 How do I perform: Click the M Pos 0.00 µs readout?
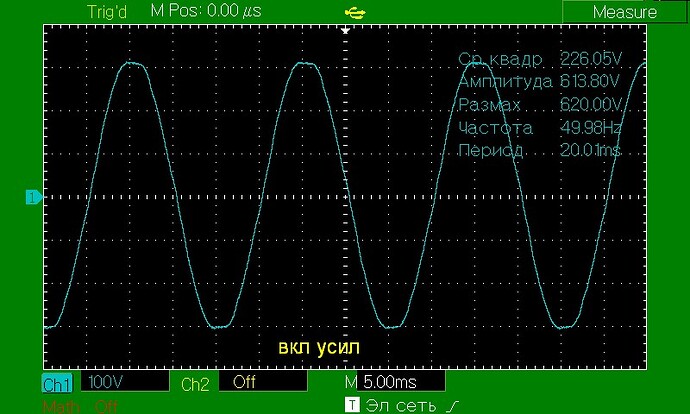coord(206,11)
